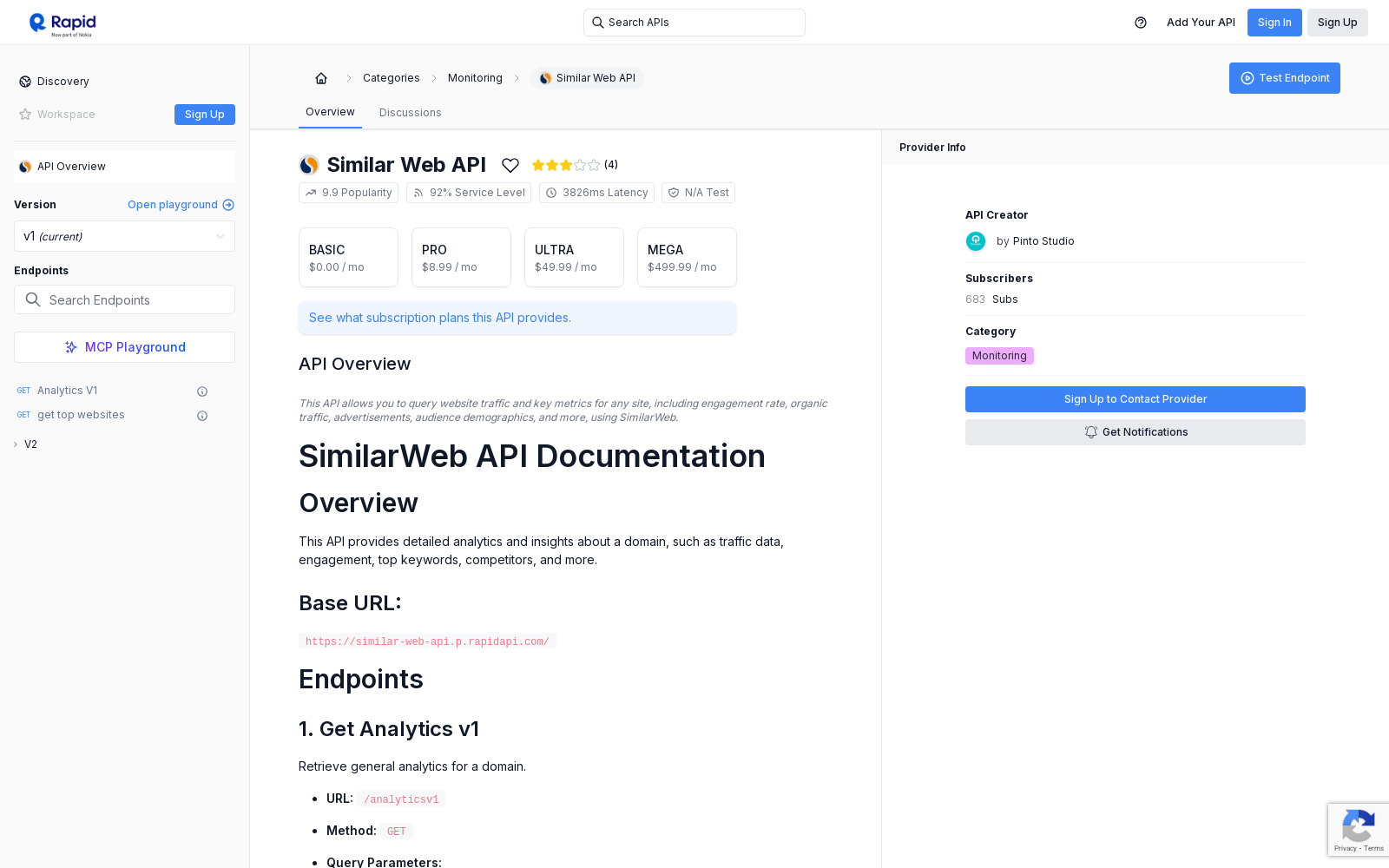Click the Discovery compass icon
Viewport: 1389px width, 868px height.
point(25,82)
